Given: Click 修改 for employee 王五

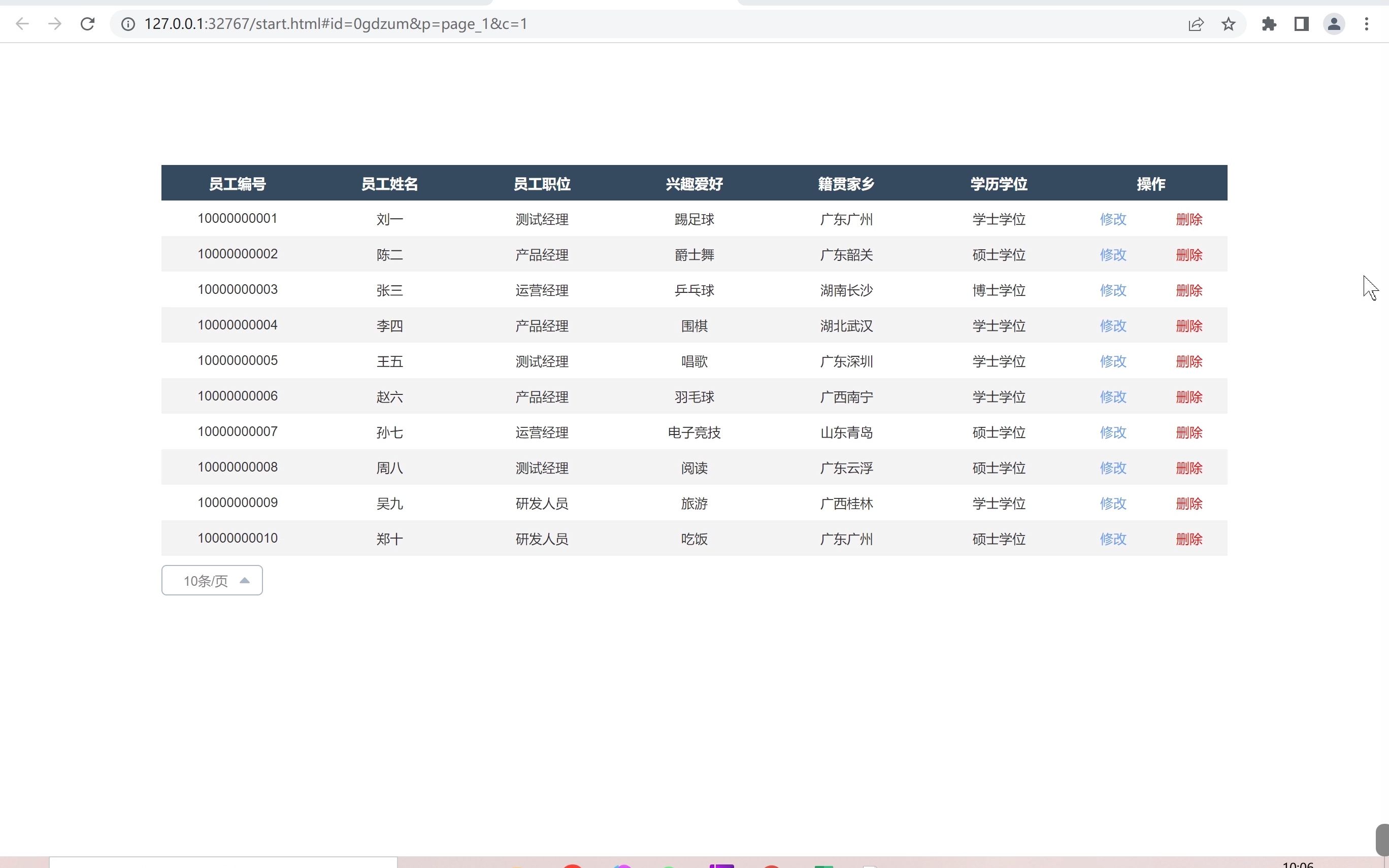Looking at the screenshot, I should point(1113,361).
